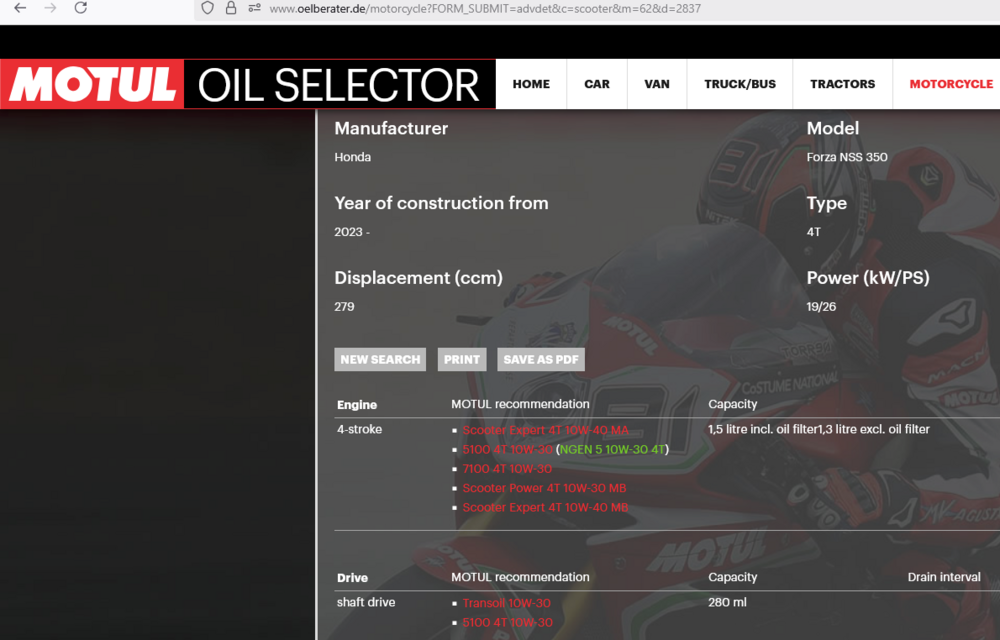
Task: Click the MOTUL logo
Action: click(x=92, y=84)
